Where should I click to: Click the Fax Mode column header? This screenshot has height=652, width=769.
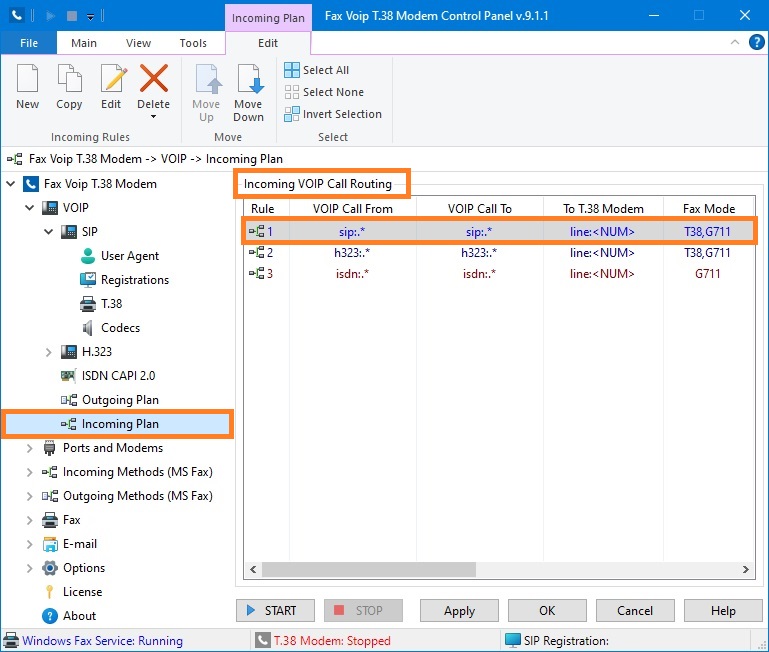pyautogui.click(x=709, y=209)
